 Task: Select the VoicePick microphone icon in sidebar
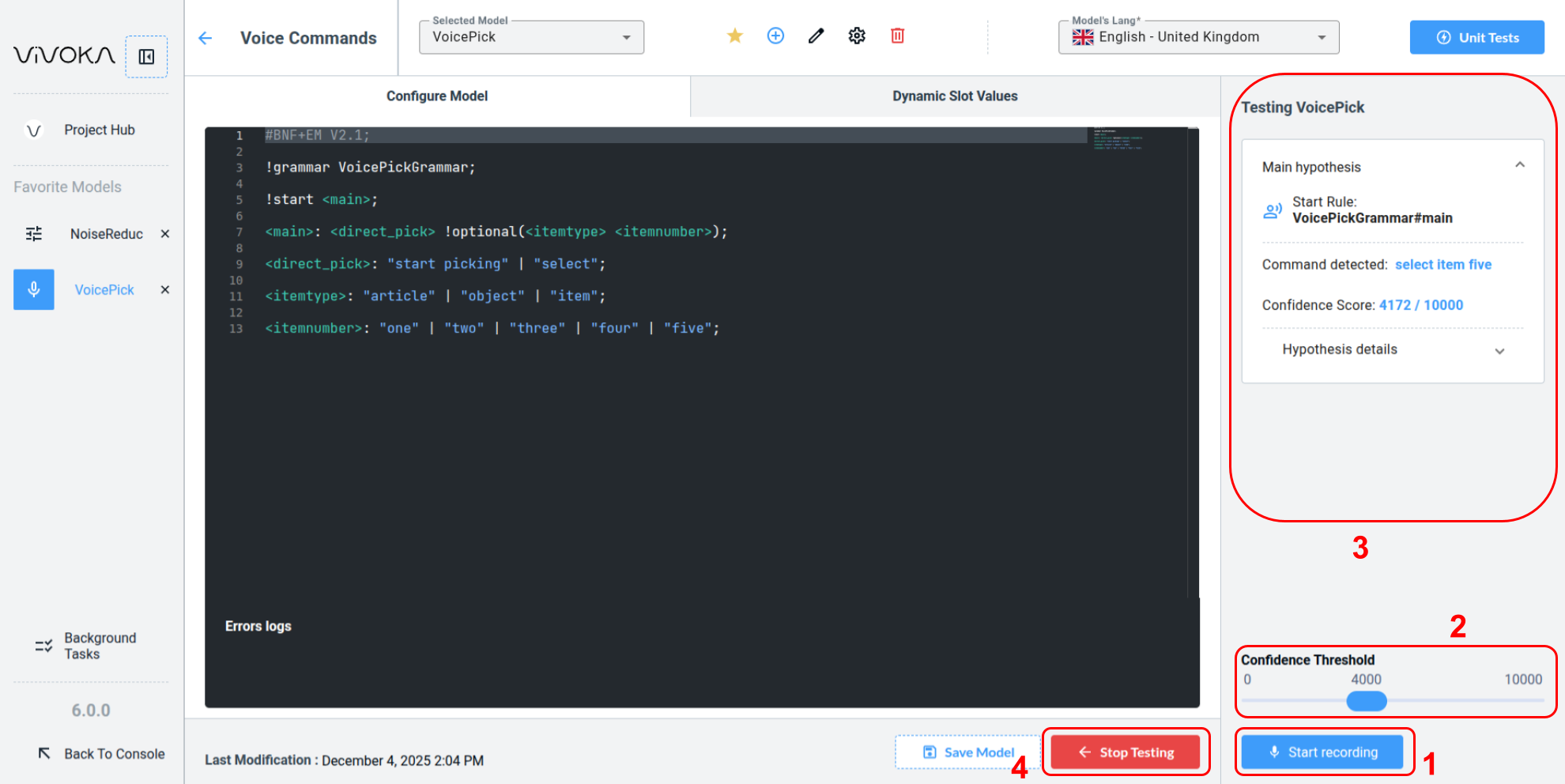34,289
